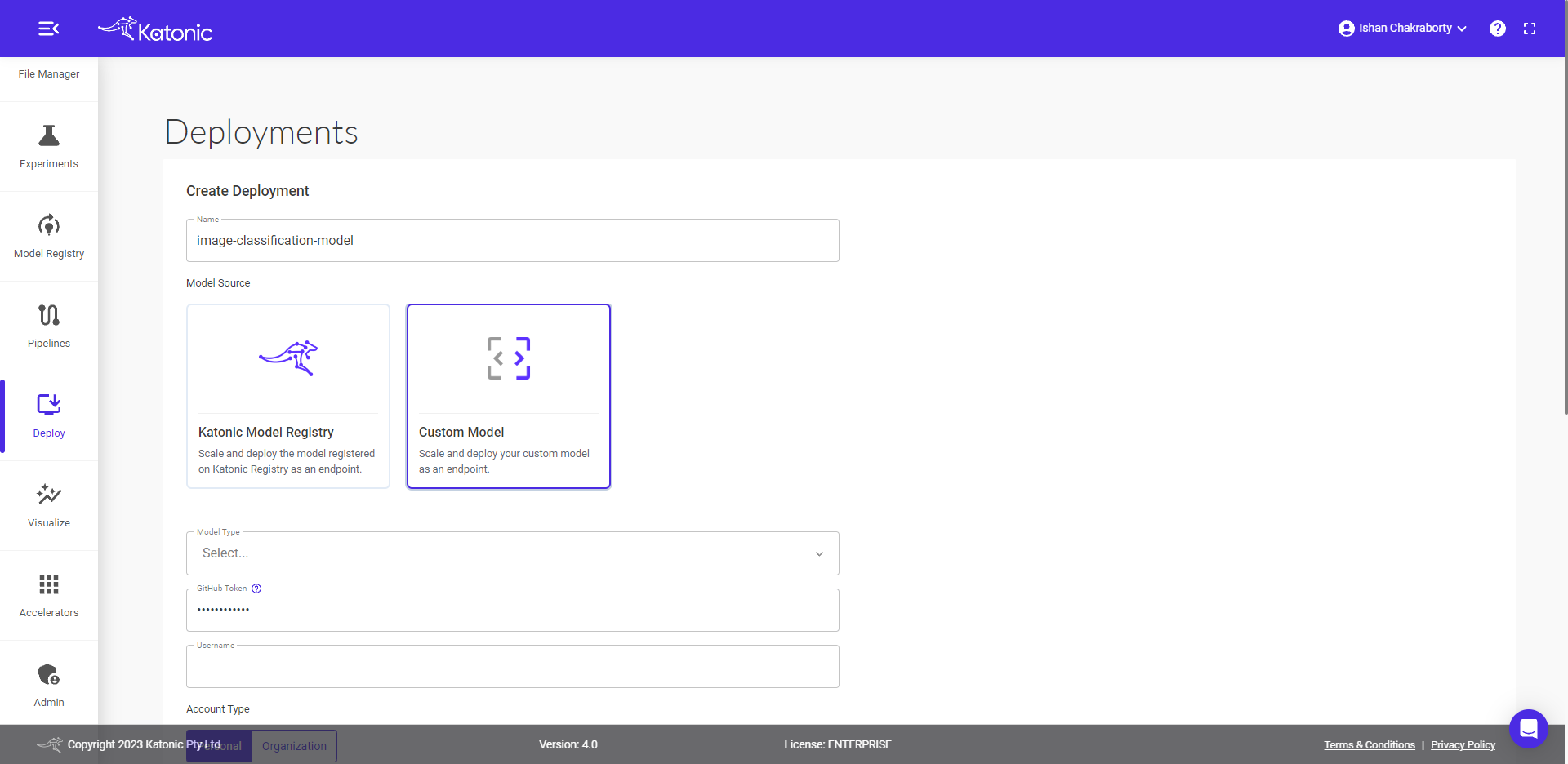Open File Manager in the sidebar
1568x764 pixels.
point(49,74)
